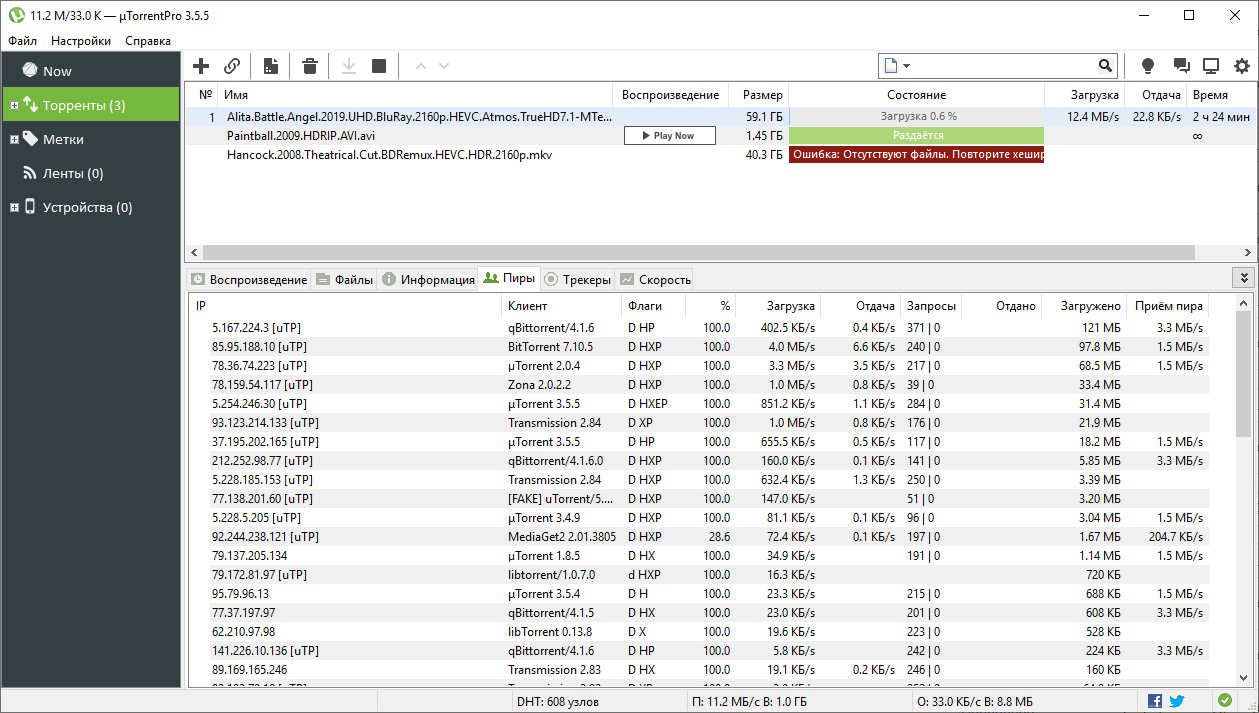Select the Hancock.2008 torrent row
The image size is (1259, 713).
[720, 154]
